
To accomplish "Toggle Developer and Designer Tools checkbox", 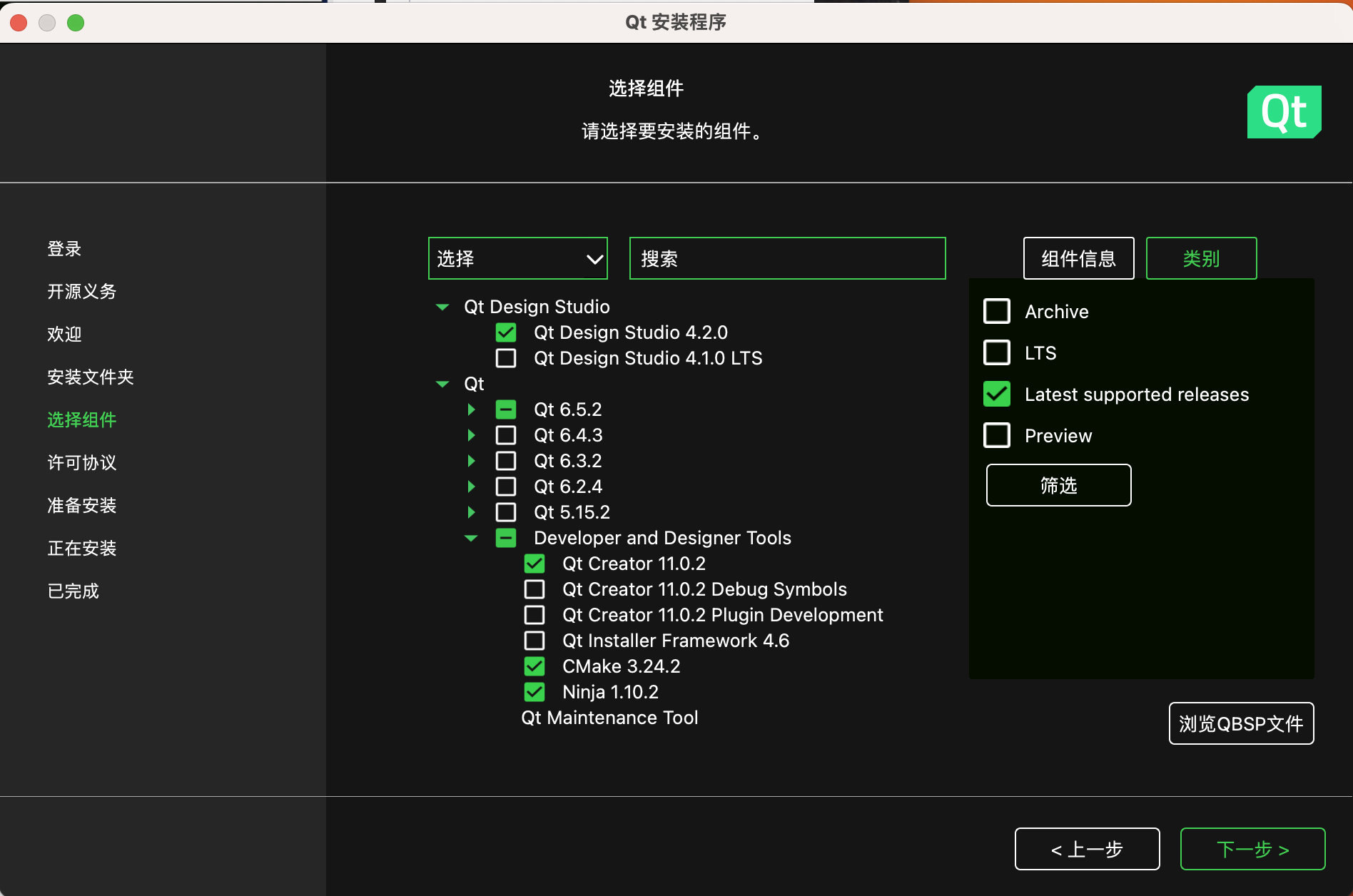I will pos(506,538).
